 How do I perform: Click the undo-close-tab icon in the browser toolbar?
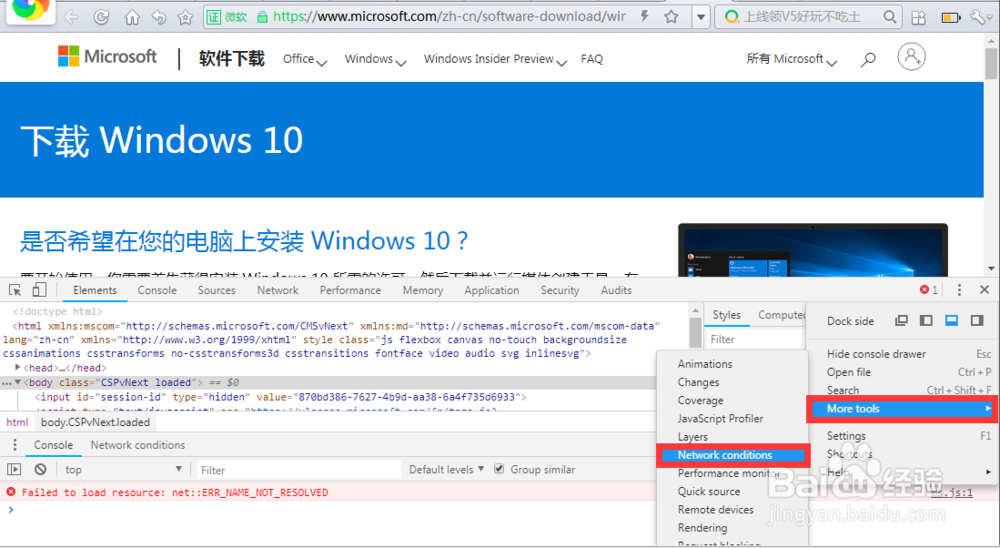159,17
